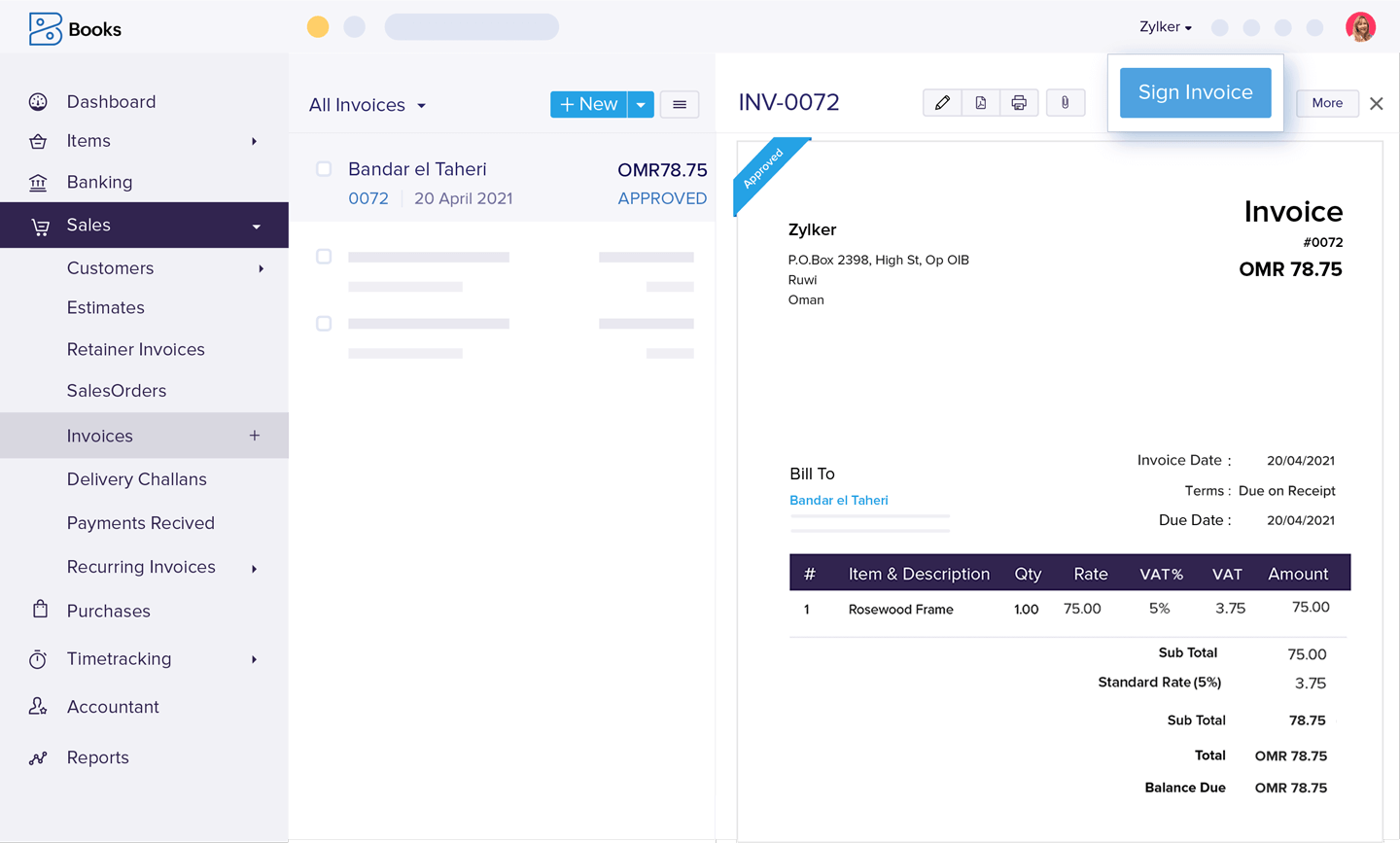Click the 20 April 2021 date in list
The height and width of the screenshot is (843, 1400).
click(463, 198)
